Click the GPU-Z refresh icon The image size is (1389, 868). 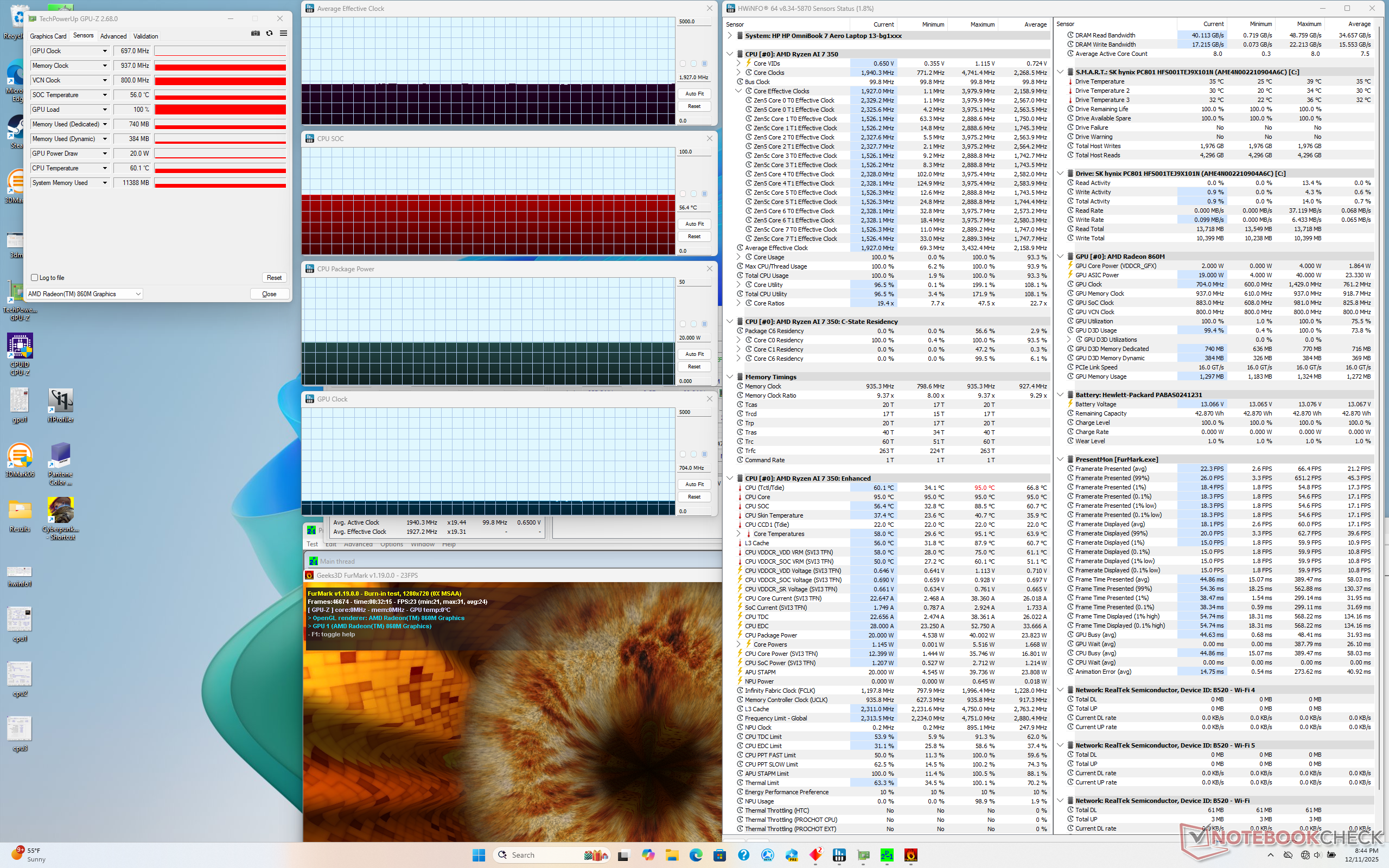[269, 33]
